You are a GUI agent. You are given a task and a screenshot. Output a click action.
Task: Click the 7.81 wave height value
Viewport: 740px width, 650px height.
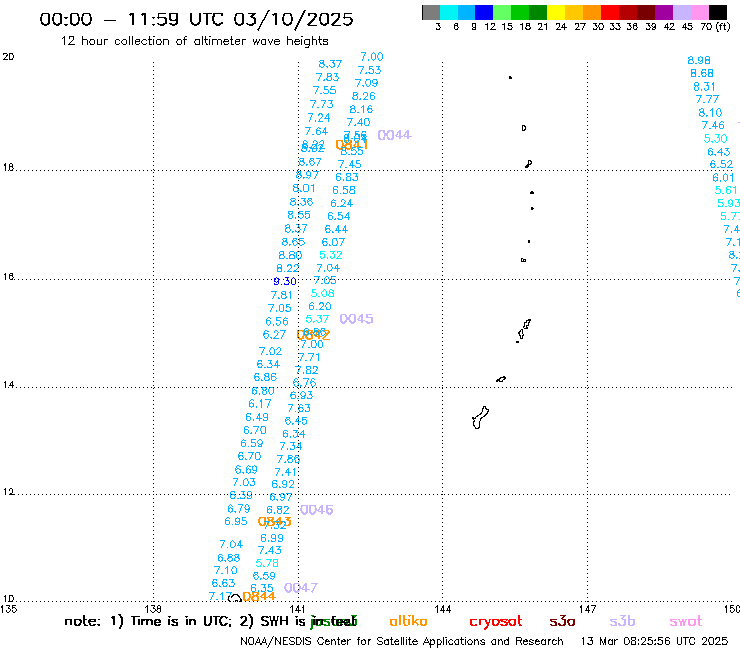pos(282,295)
